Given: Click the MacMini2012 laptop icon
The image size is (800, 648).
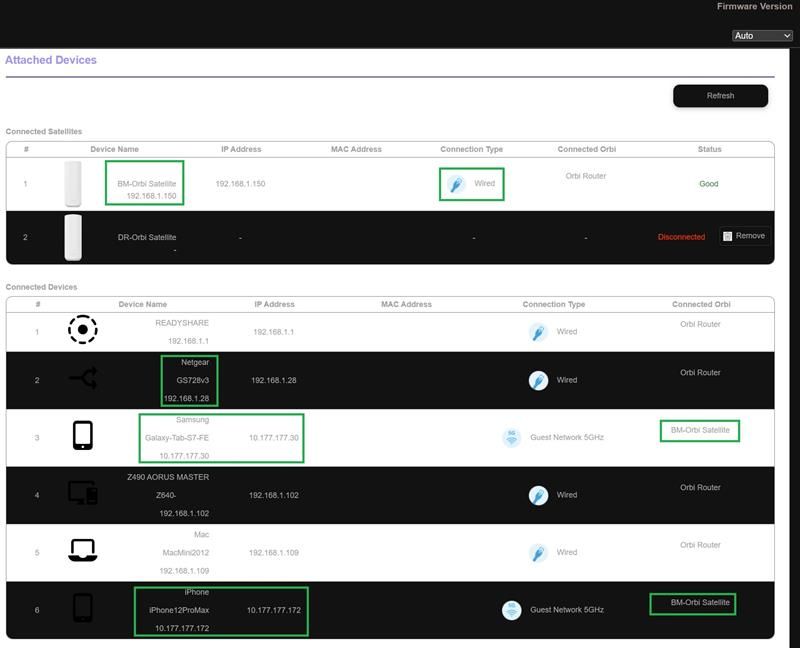Looking at the screenshot, I should pyautogui.click(x=83, y=551).
